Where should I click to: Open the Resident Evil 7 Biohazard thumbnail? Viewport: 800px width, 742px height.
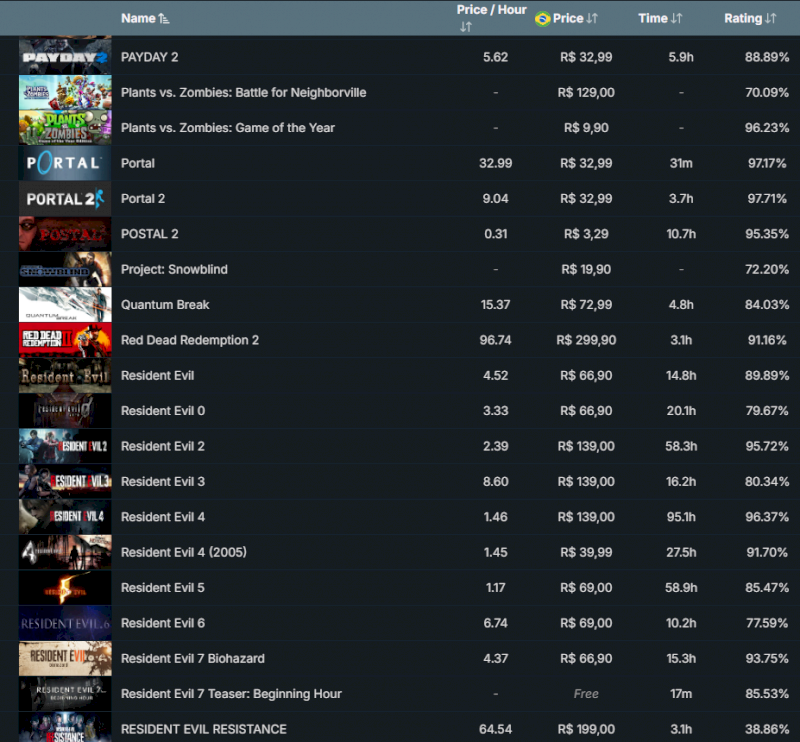[x=65, y=658]
